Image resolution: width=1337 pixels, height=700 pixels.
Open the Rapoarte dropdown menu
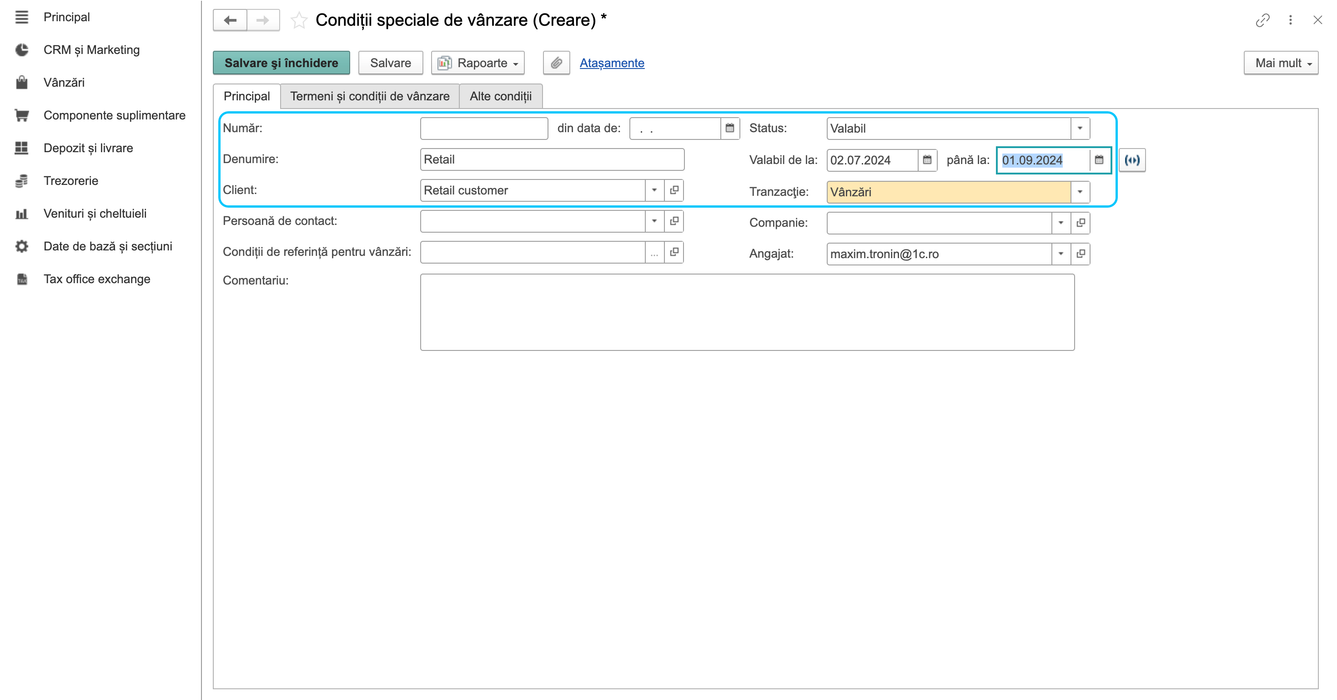click(x=478, y=63)
